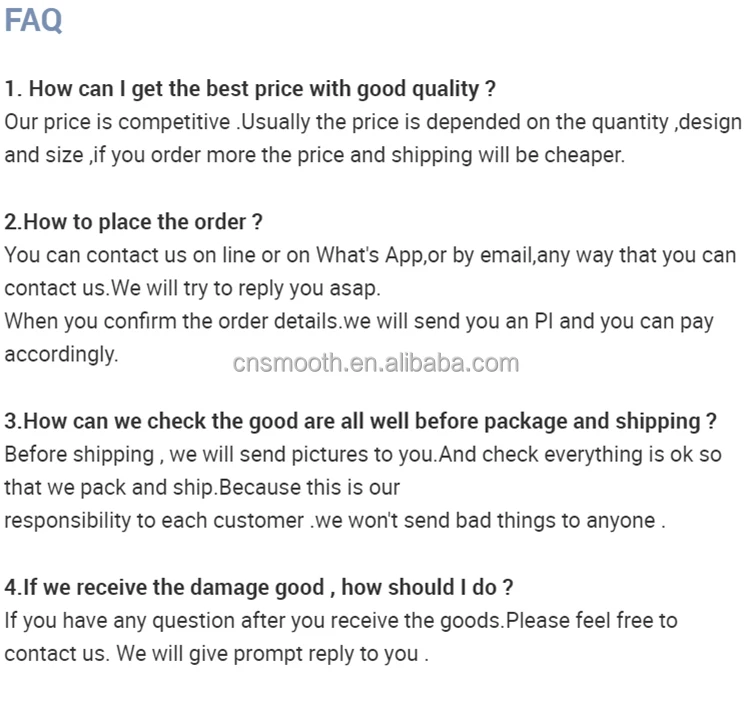Click 'We will give prompt reply' line
Screen dimensions: 750x722
pyautogui.click(x=216, y=654)
